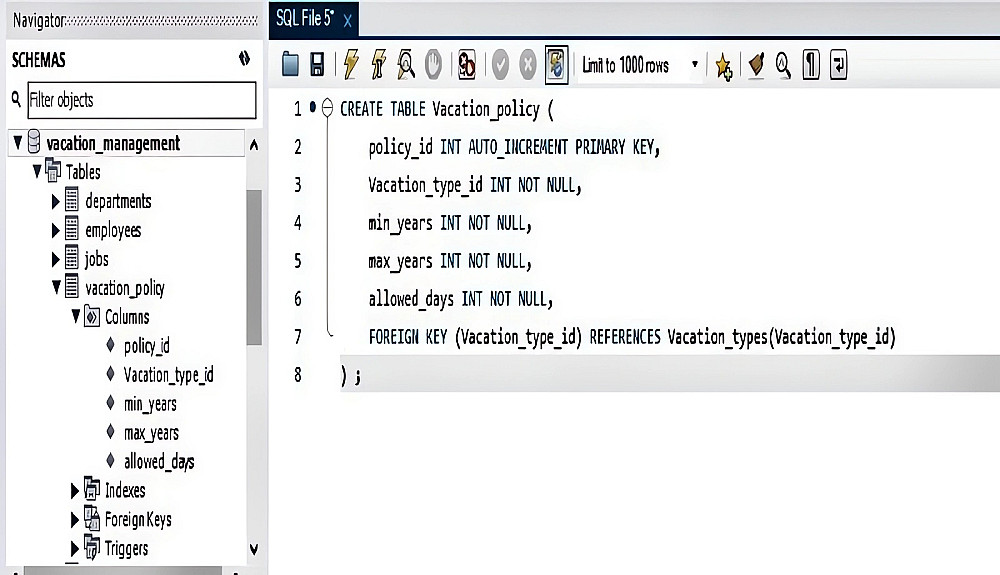The height and width of the screenshot is (575, 1000).
Task: Open find panel magnifier icon
Action: pos(783,64)
